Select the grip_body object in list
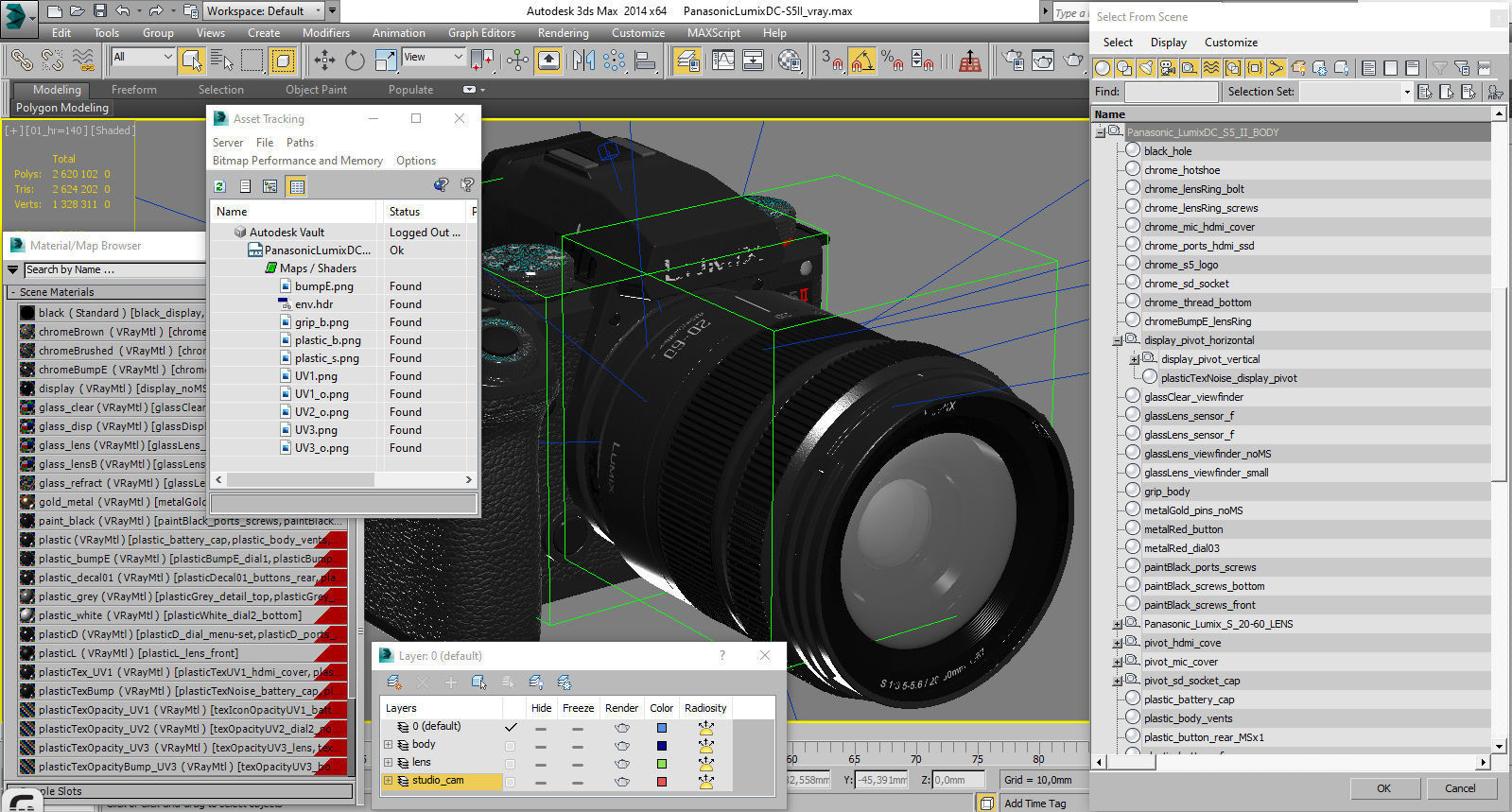Screen dimensions: 1512x812 1167,492
